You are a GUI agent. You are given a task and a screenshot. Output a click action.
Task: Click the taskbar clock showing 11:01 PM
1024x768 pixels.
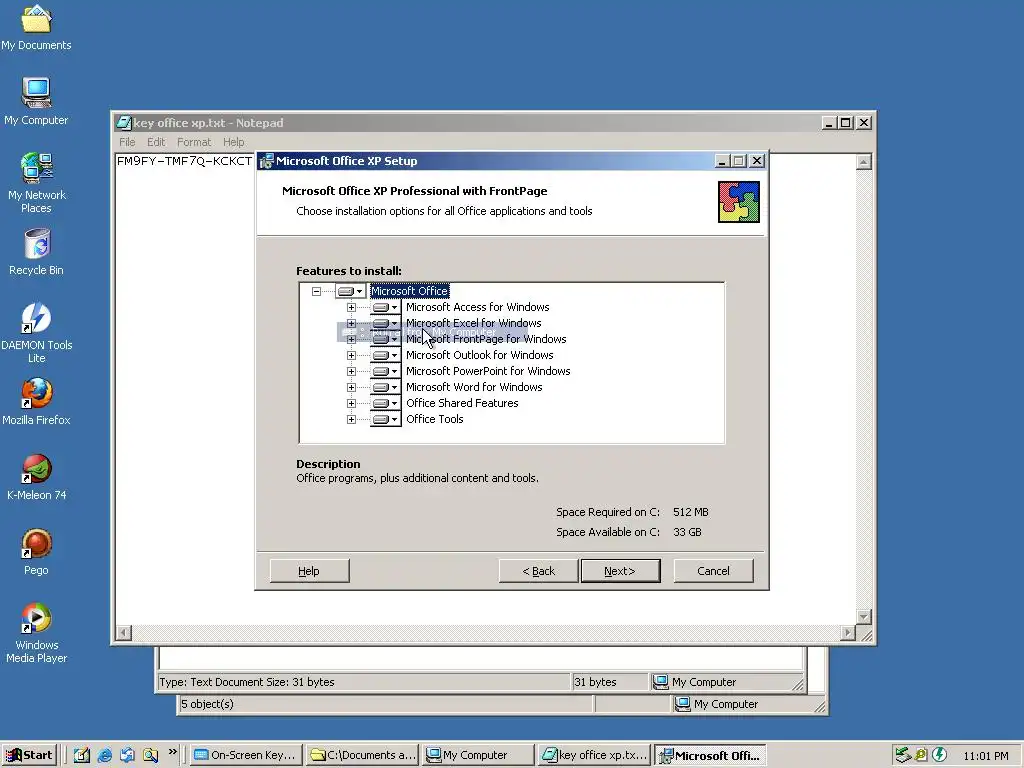[985, 756]
